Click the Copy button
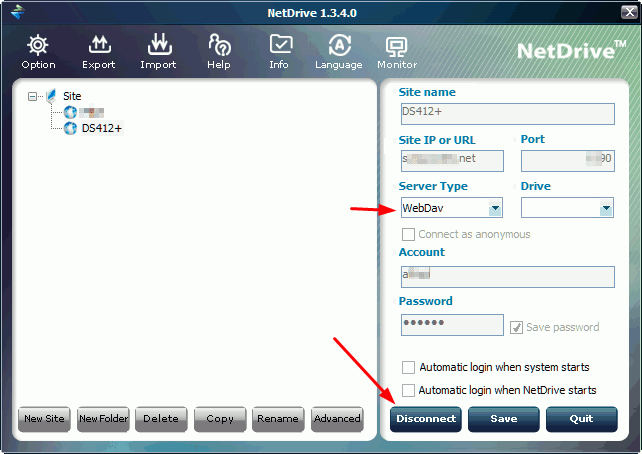This screenshot has width=642, height=454. (220, 419)
